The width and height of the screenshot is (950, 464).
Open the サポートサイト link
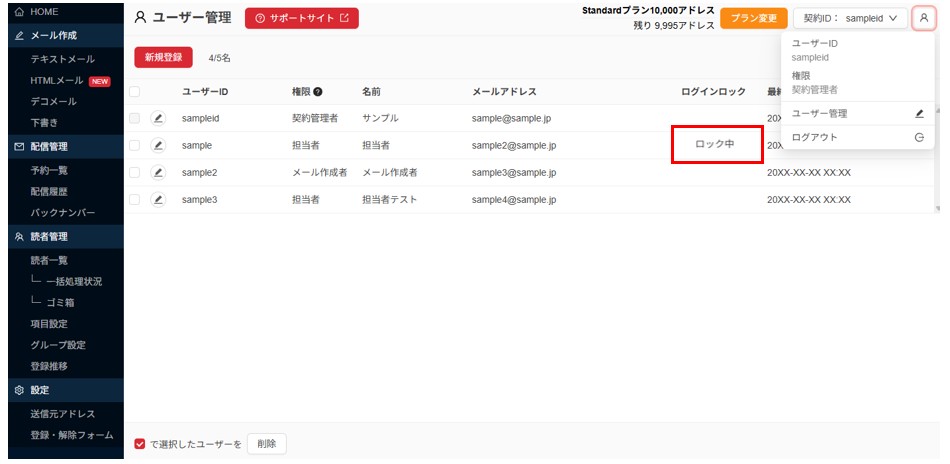pos(302,18)
